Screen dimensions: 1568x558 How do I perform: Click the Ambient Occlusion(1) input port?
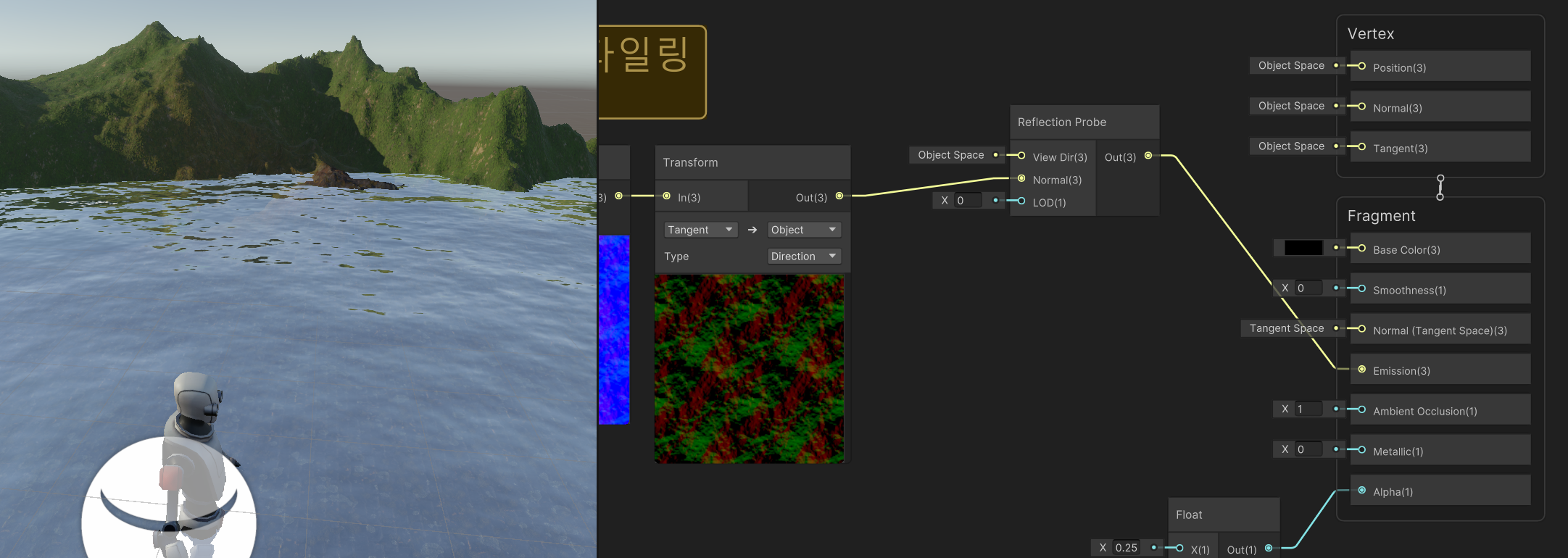(x=1362, y=410)
